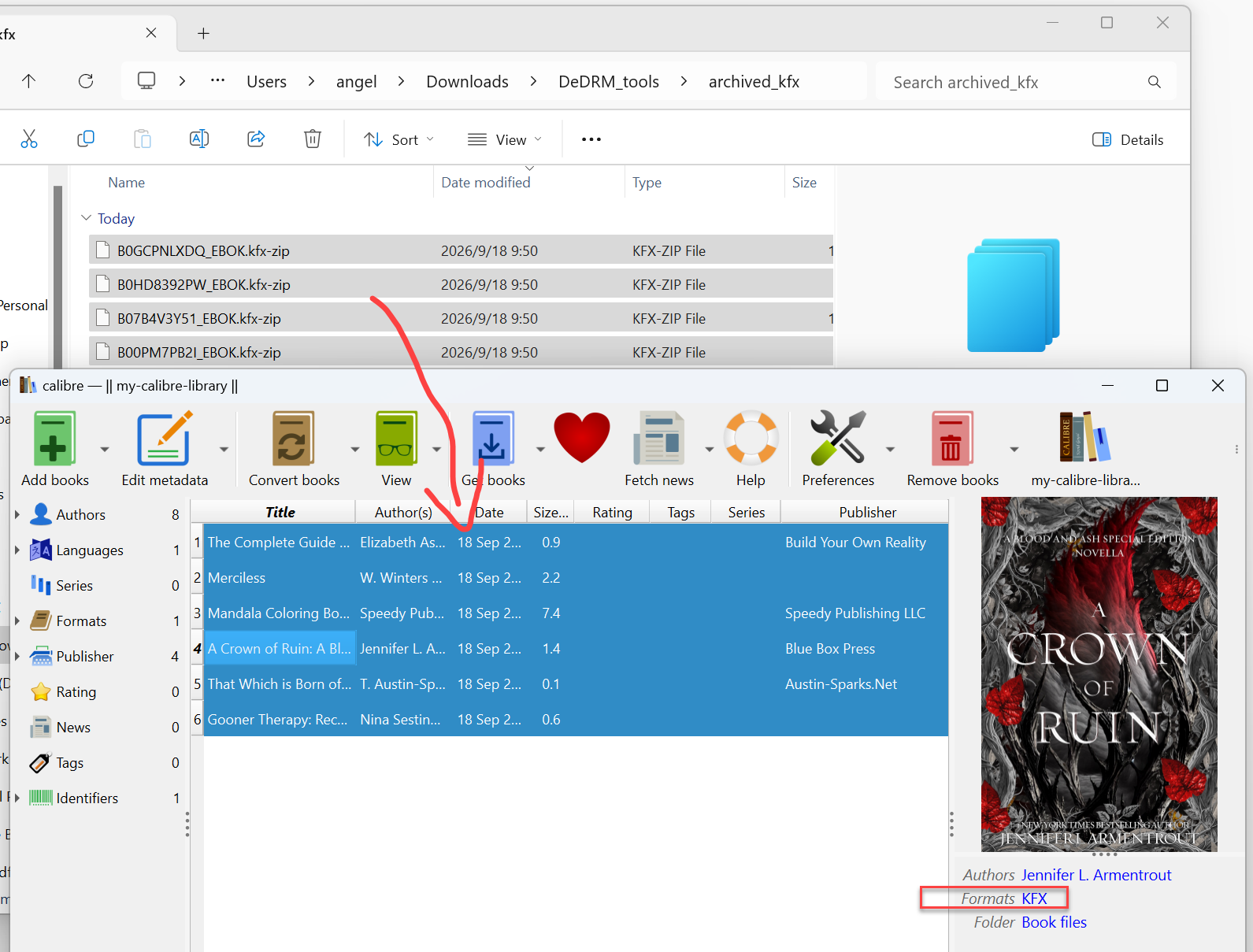This screenshot has width=1253, height=952.
Task: Open Fetch news in calibre toolbar
Action: (658, 439)
